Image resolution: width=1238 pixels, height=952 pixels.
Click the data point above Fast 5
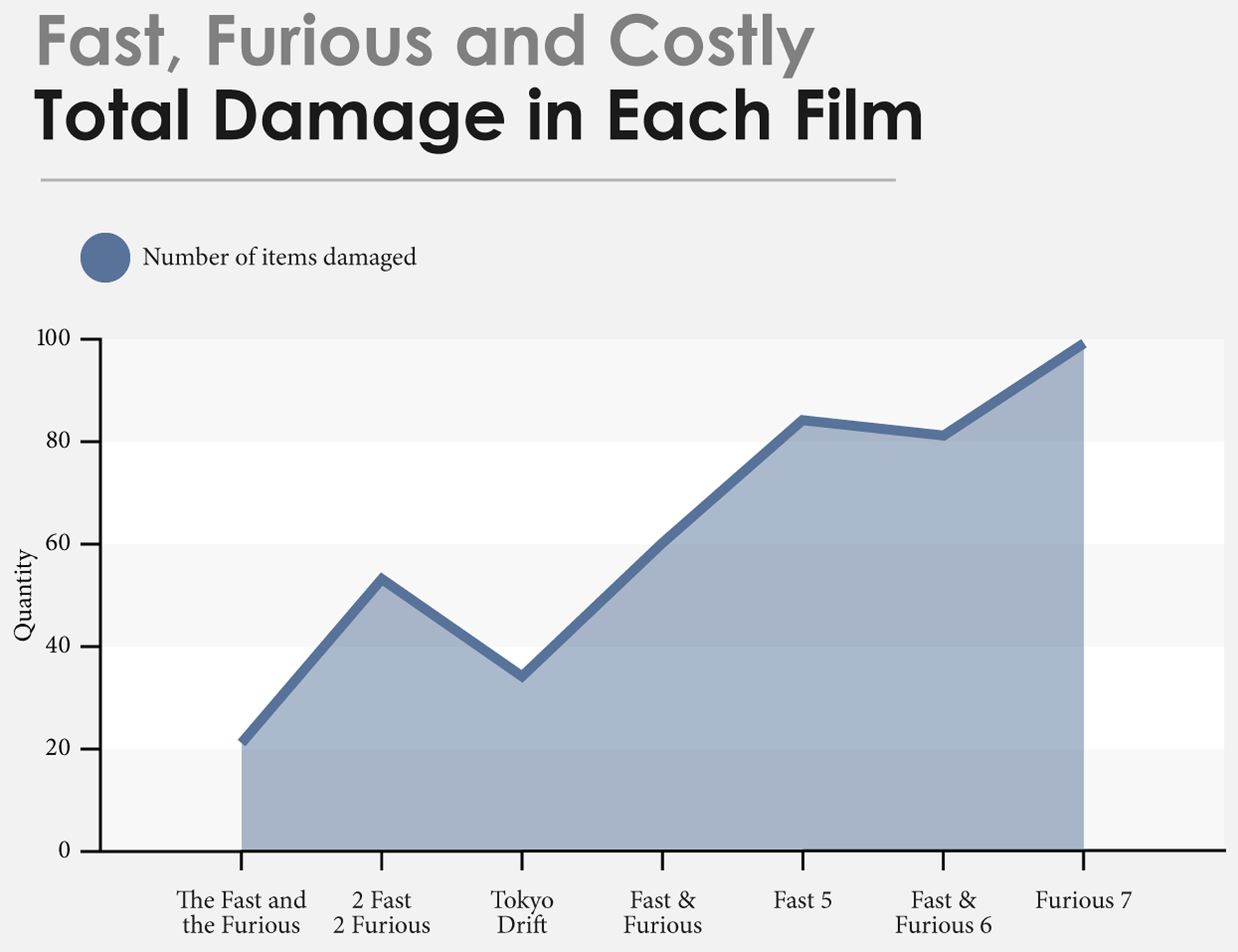coord(802,420)
